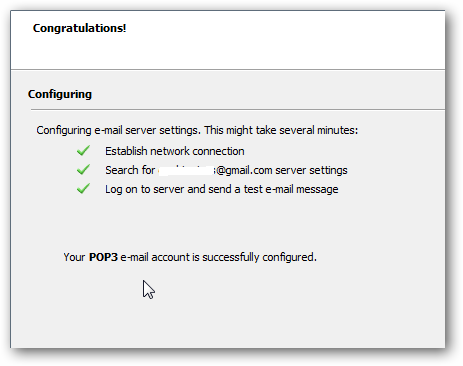Screen dimensions: 463x366
Task: Click the phrase e-mail account is
Action: pyautogui.click(x=160, y=257)
